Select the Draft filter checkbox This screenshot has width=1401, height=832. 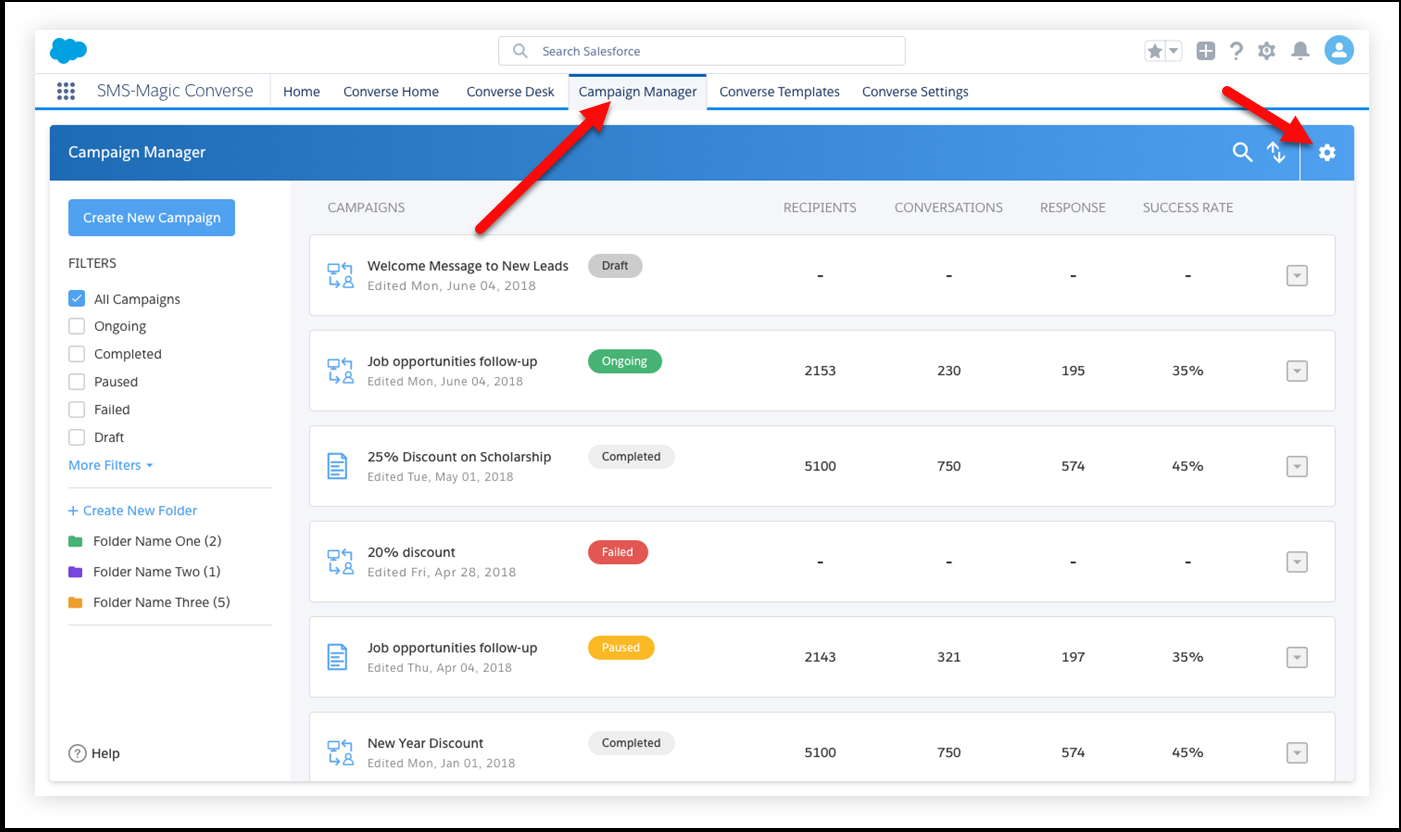[76, 437]
